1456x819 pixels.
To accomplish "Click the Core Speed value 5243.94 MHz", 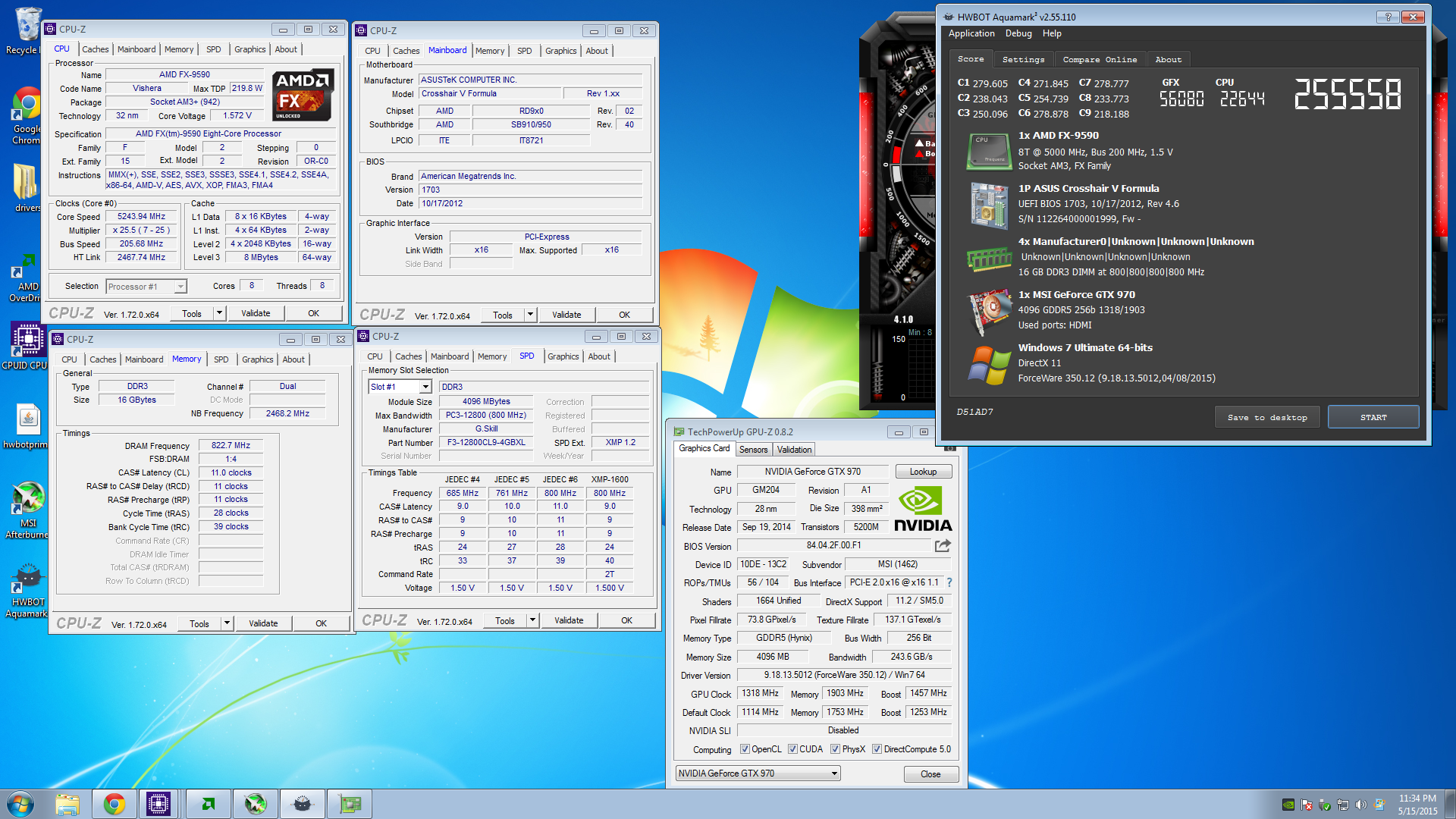I will coord(141,216).
